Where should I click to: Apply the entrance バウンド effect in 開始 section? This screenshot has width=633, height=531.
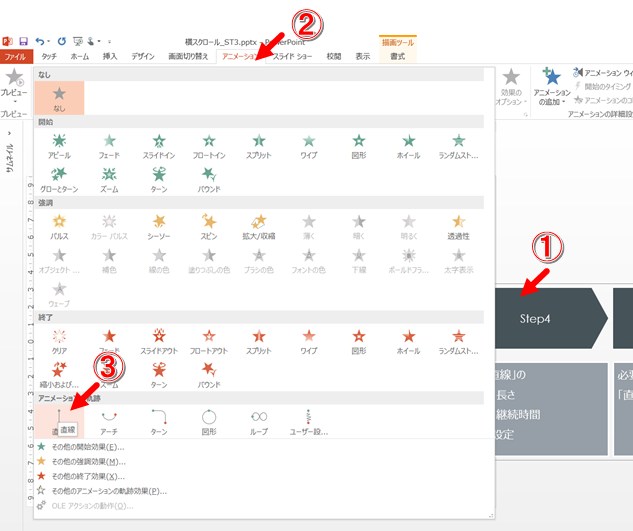point(209,180)
